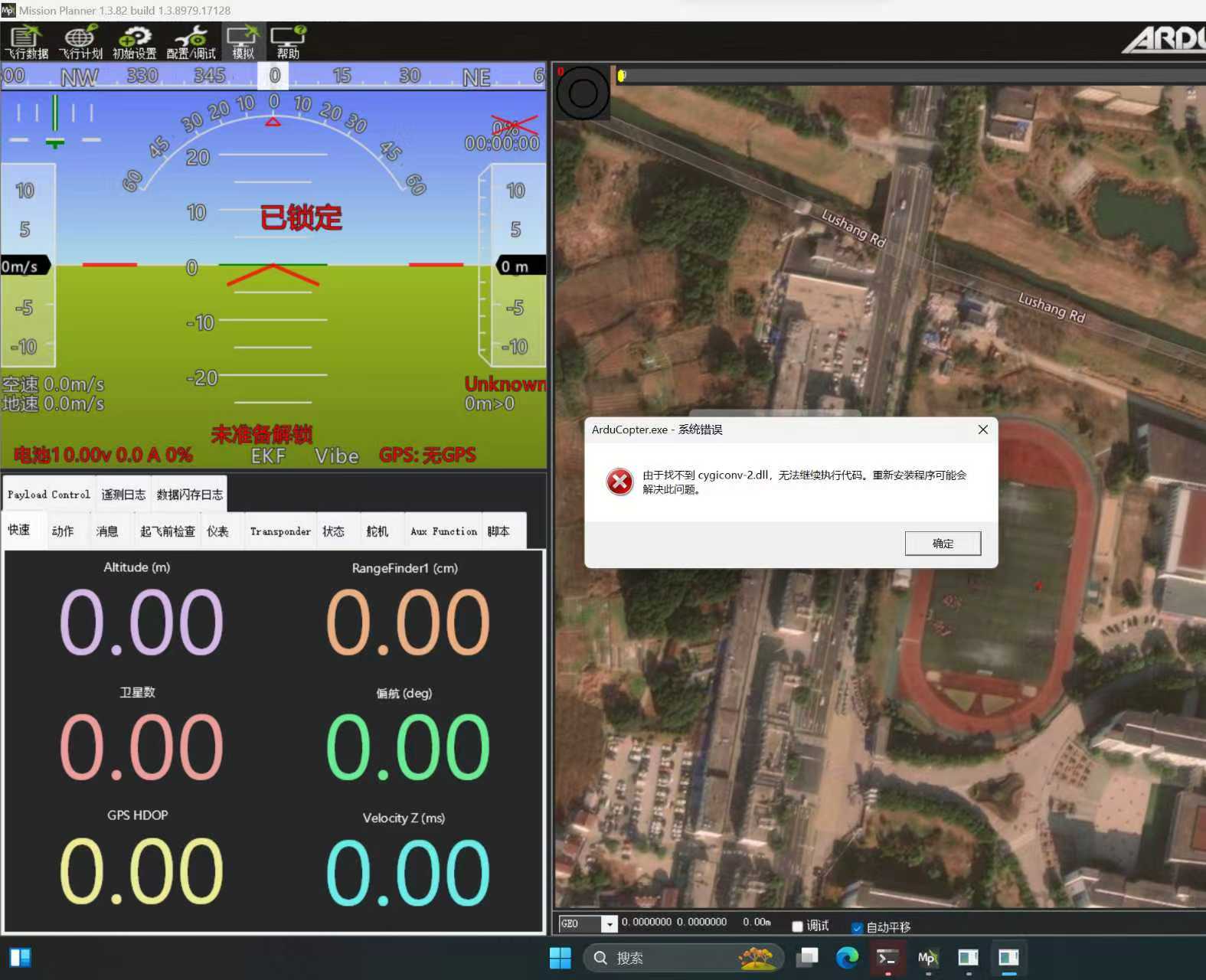Click the yellow marker on map zoom slider
The image size is (1206, 980).
click(622, 76)
